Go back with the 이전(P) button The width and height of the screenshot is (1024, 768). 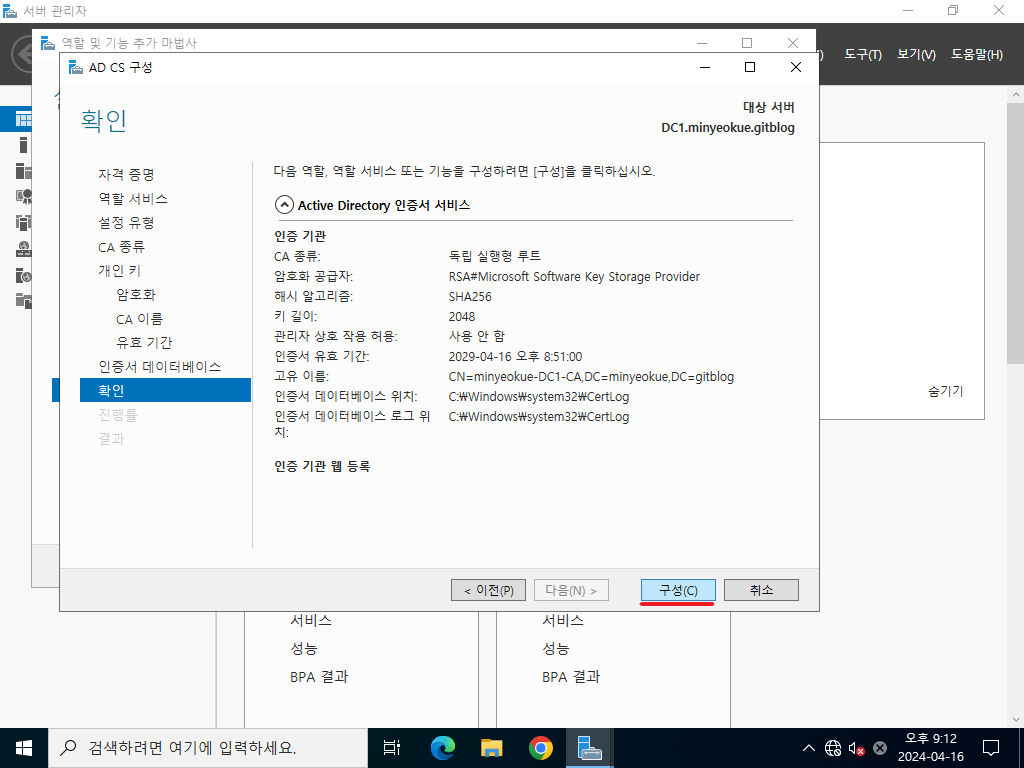pos(488,590)
